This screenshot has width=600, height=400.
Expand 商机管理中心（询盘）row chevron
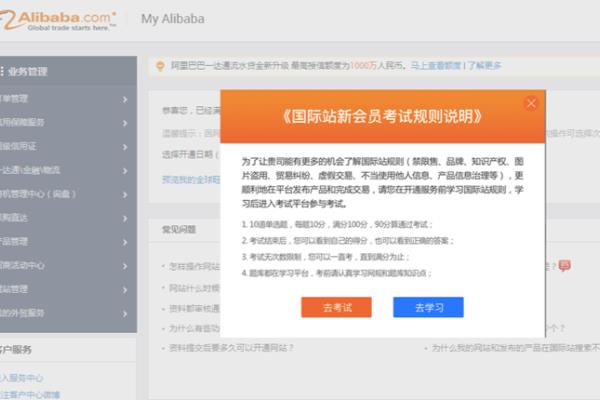tap(125, 194)
